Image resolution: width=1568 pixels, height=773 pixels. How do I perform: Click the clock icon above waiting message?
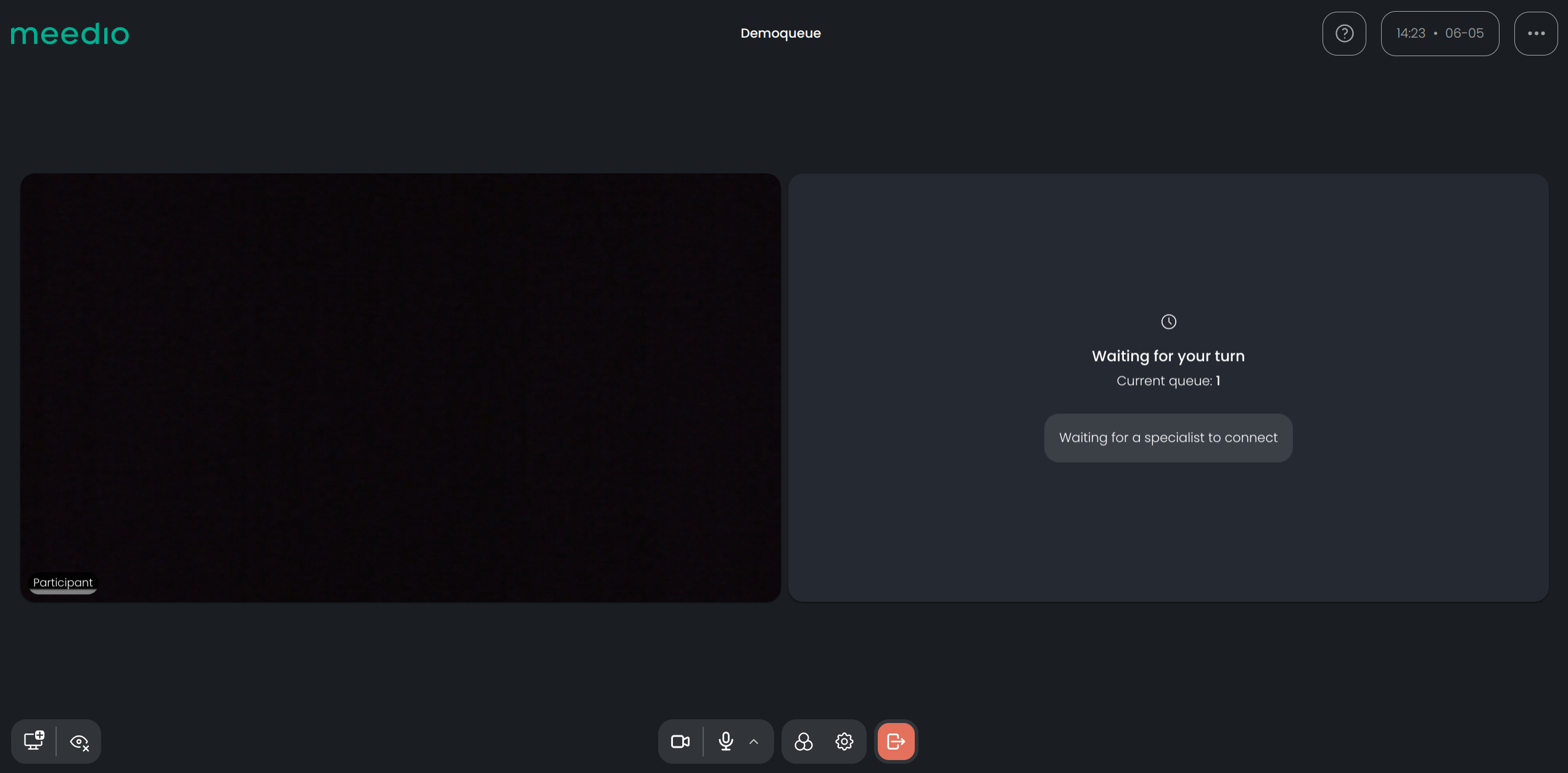pyautogui.click(x=1168, y=321)
